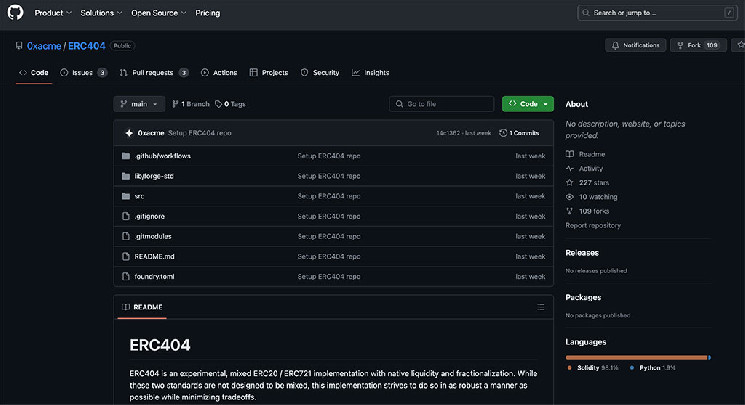Click the folder icon beside lib/forge-std
The image size is (745, 405).
[125, 176]
